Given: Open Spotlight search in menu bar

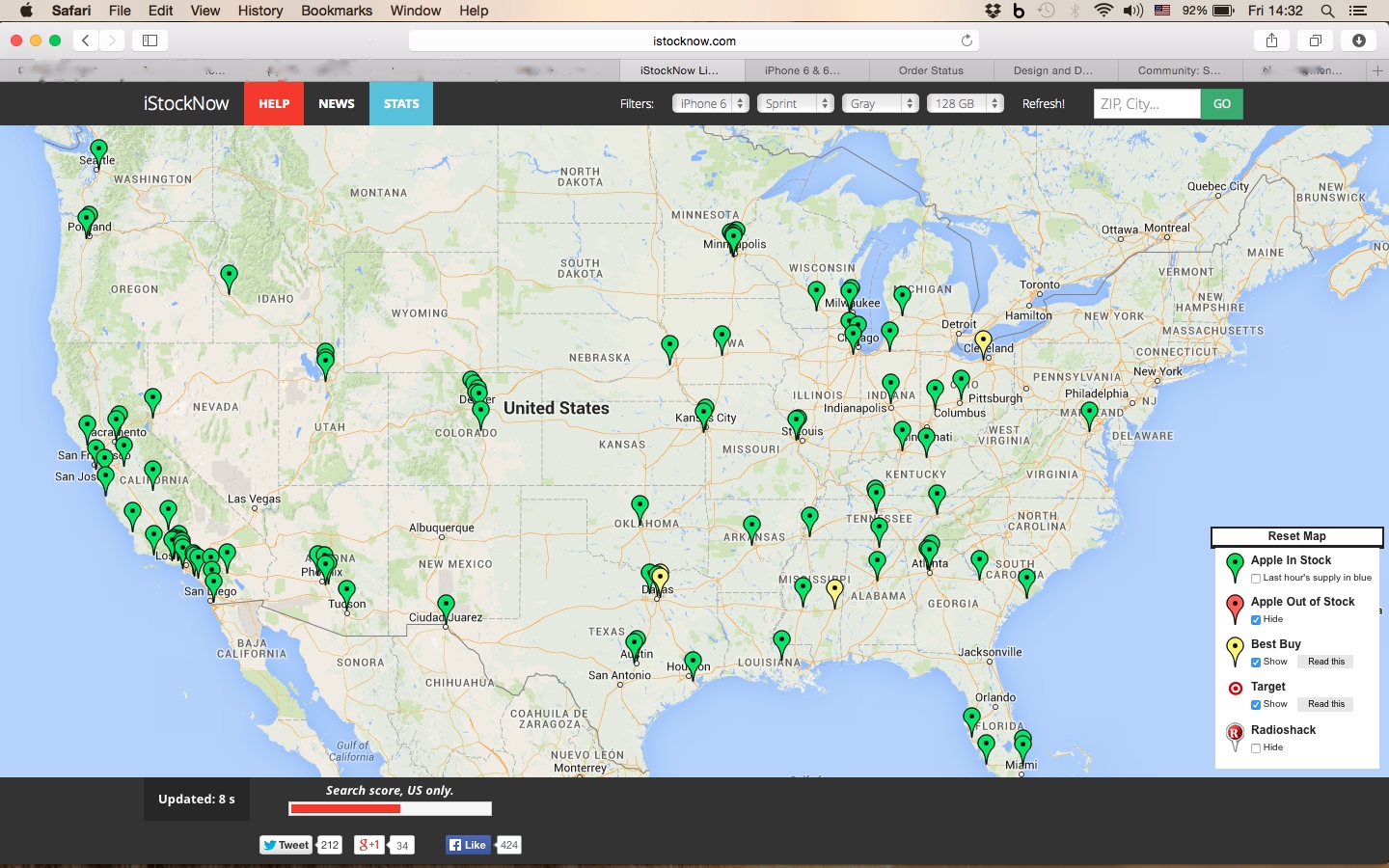Looking at the screenshot, I should [x=1328, y=11].
